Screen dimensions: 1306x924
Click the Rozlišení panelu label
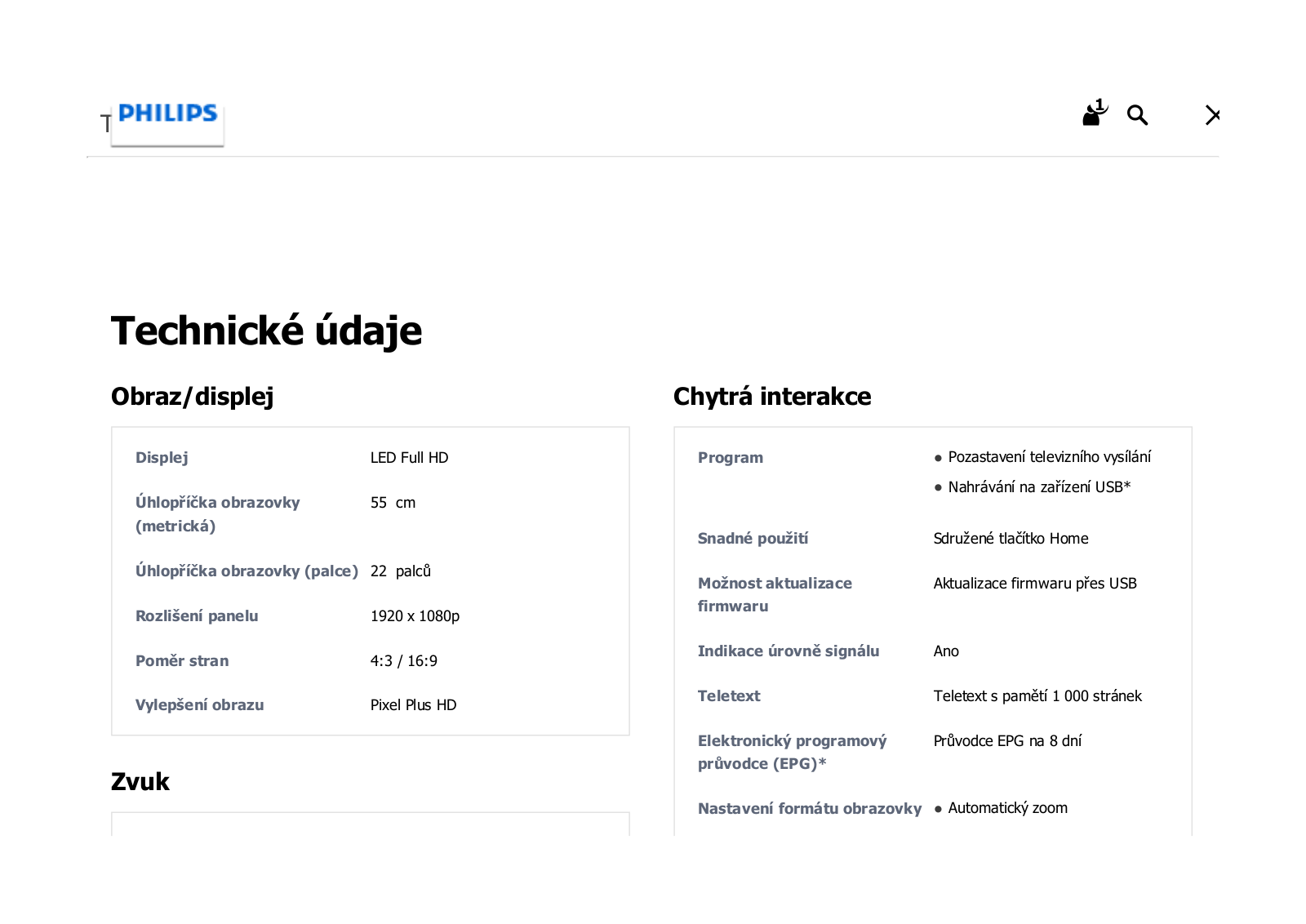coord(197,616)
